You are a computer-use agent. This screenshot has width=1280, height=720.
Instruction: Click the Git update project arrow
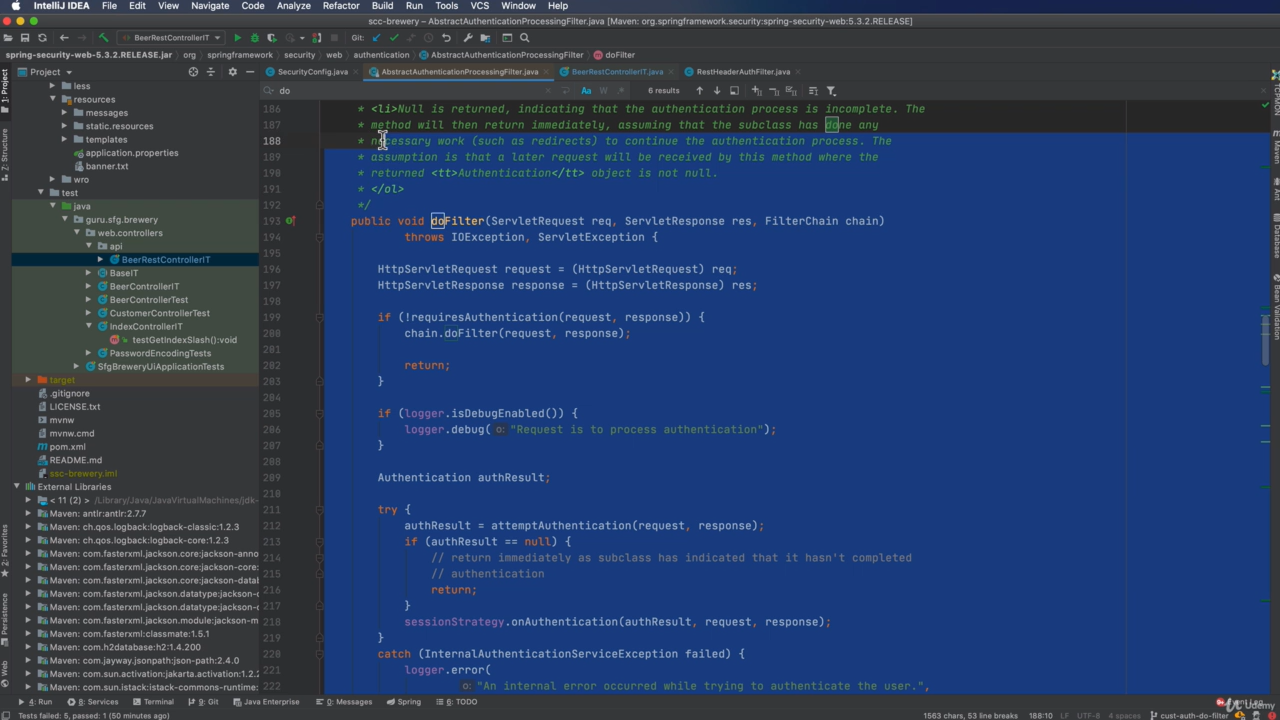click(x=376, y=38)
